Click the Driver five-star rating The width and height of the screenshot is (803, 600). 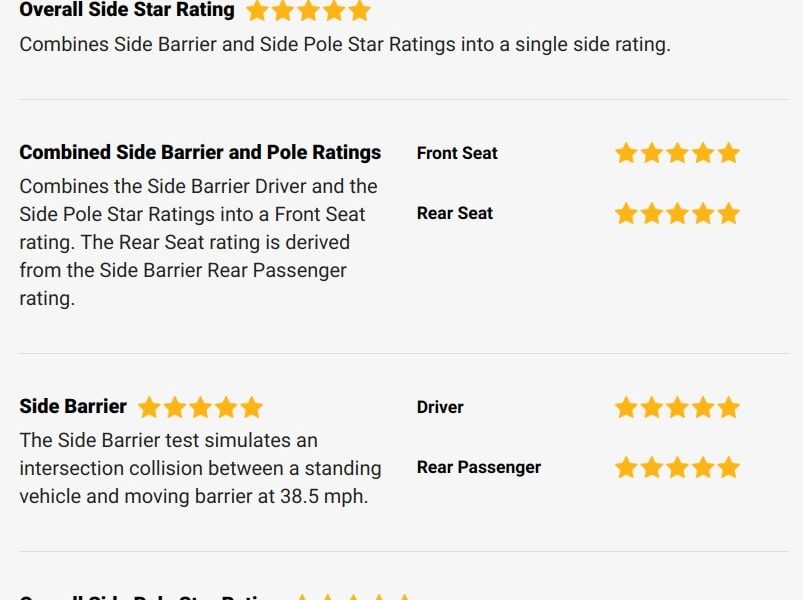coord(677,408)
